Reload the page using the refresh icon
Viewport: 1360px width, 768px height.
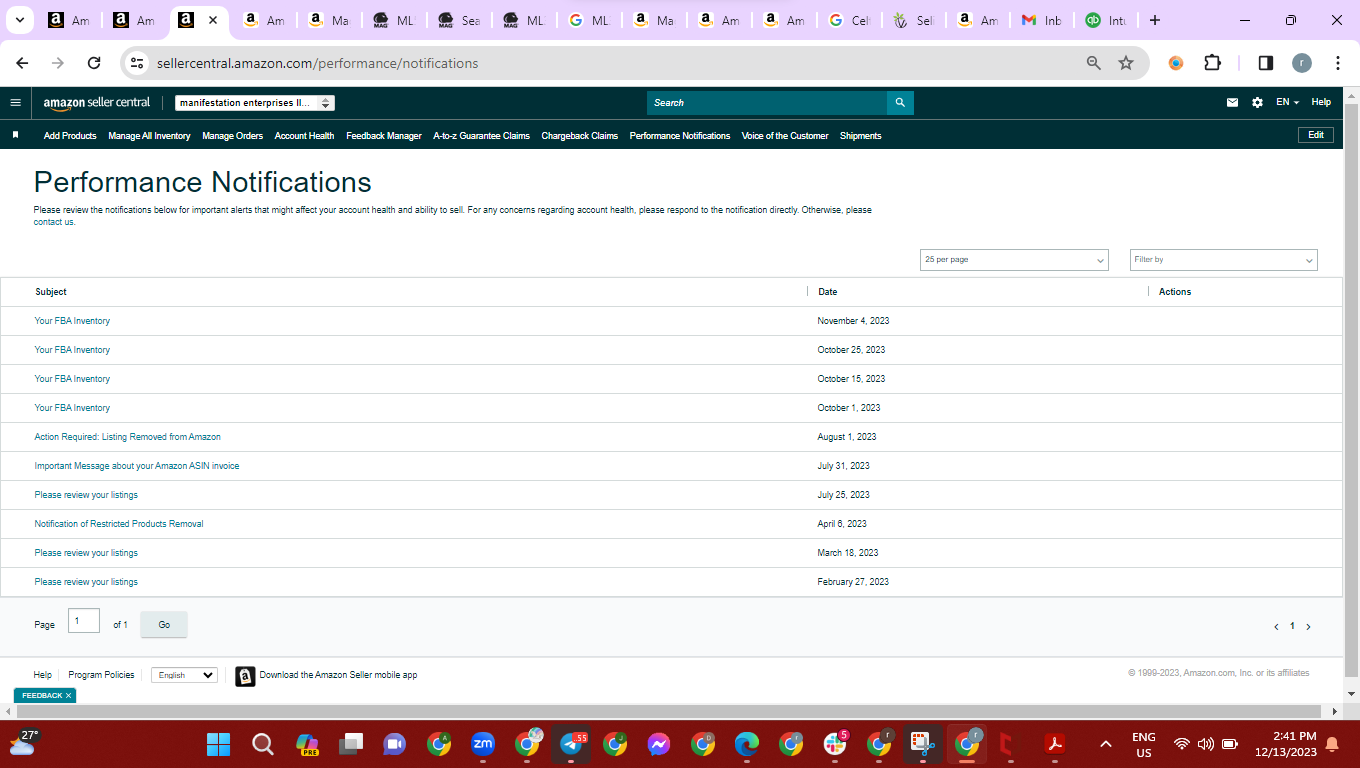click(x=94, y=63)
